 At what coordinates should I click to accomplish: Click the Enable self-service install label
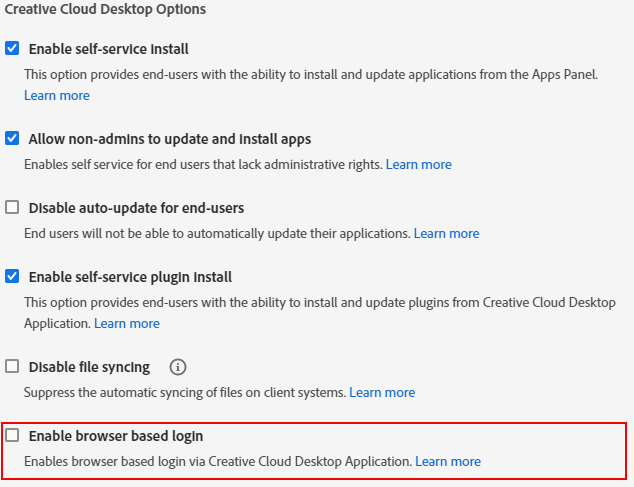108,49
